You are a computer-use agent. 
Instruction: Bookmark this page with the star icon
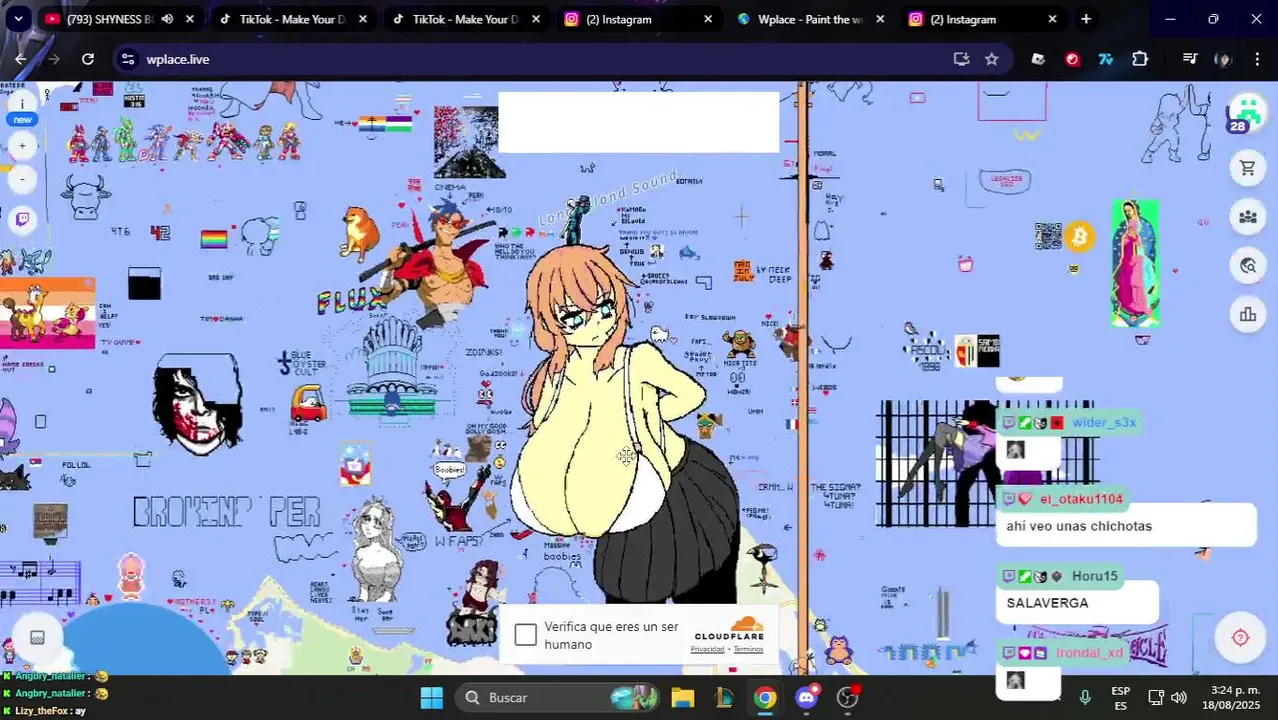point(992,59)
